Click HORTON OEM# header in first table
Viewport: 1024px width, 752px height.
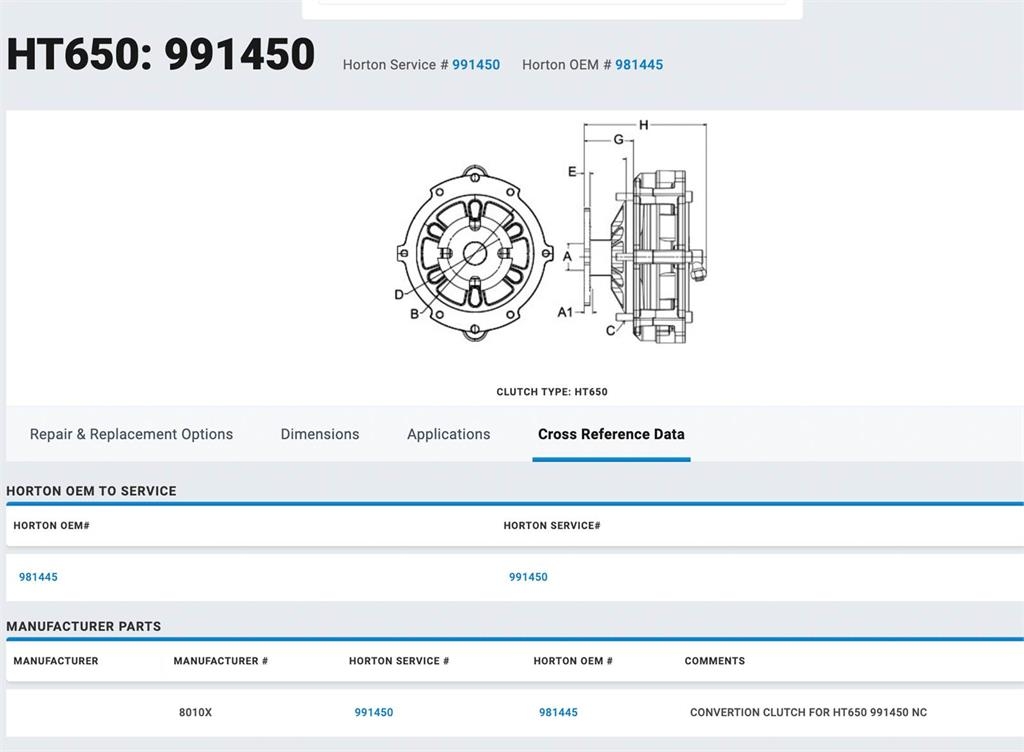point(51,526)
